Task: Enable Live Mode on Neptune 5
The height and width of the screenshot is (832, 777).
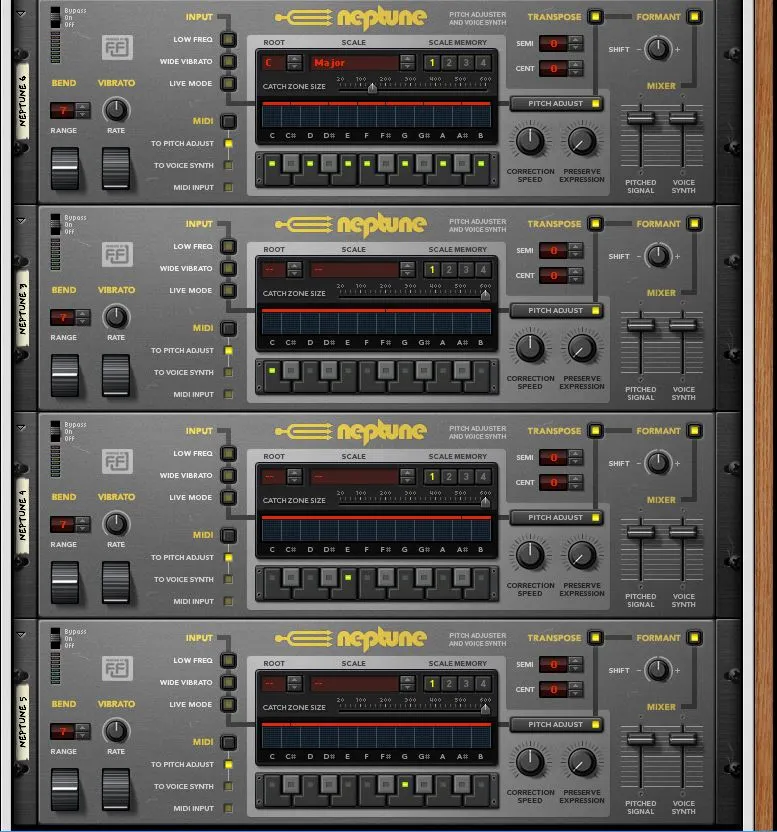Action: 228,704
